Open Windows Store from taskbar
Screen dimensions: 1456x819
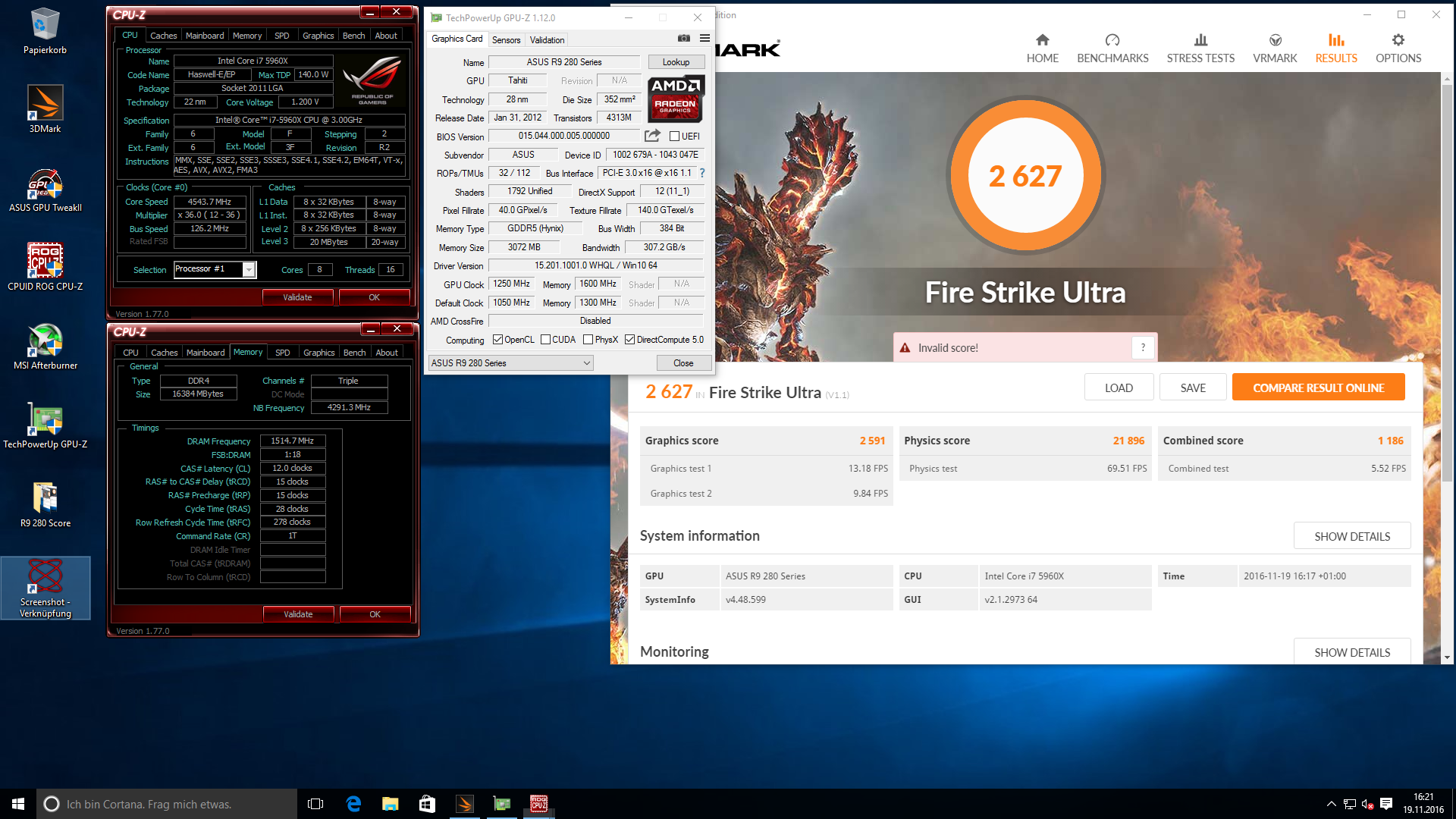tap(427, 804)
